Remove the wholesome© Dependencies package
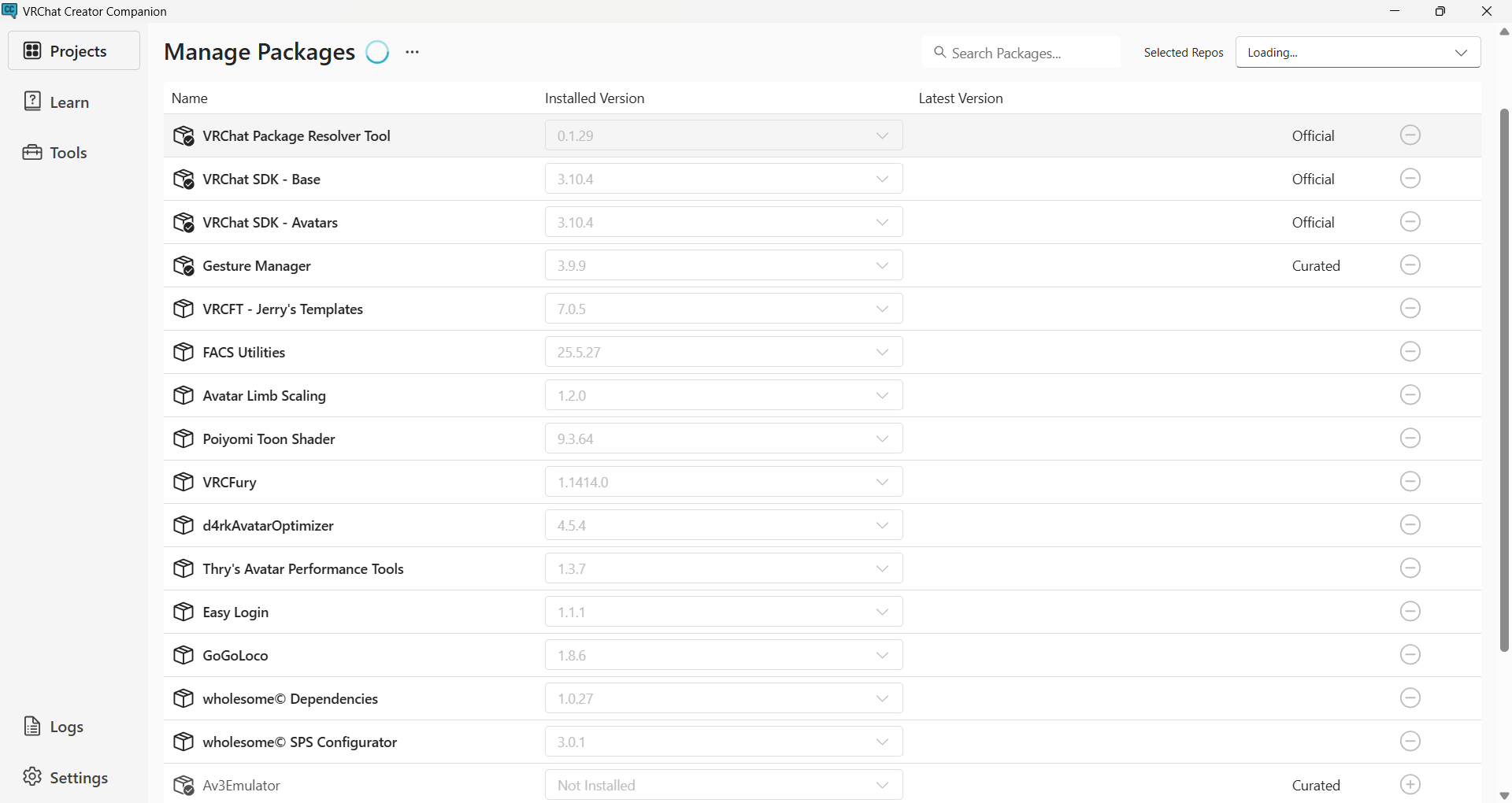Screen dimensions: 1512x803 tap(1410, 698)
